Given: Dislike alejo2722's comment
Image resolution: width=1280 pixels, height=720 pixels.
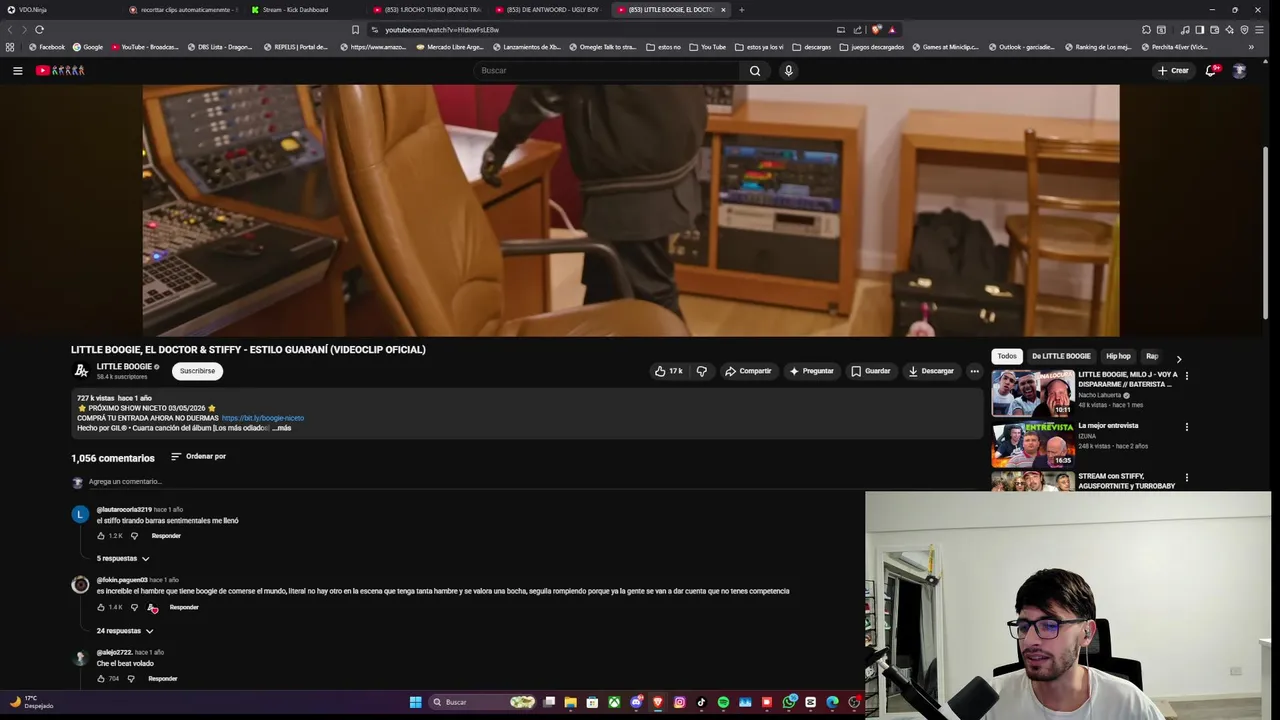Looking at the screenshot, I should coord(131,679).
